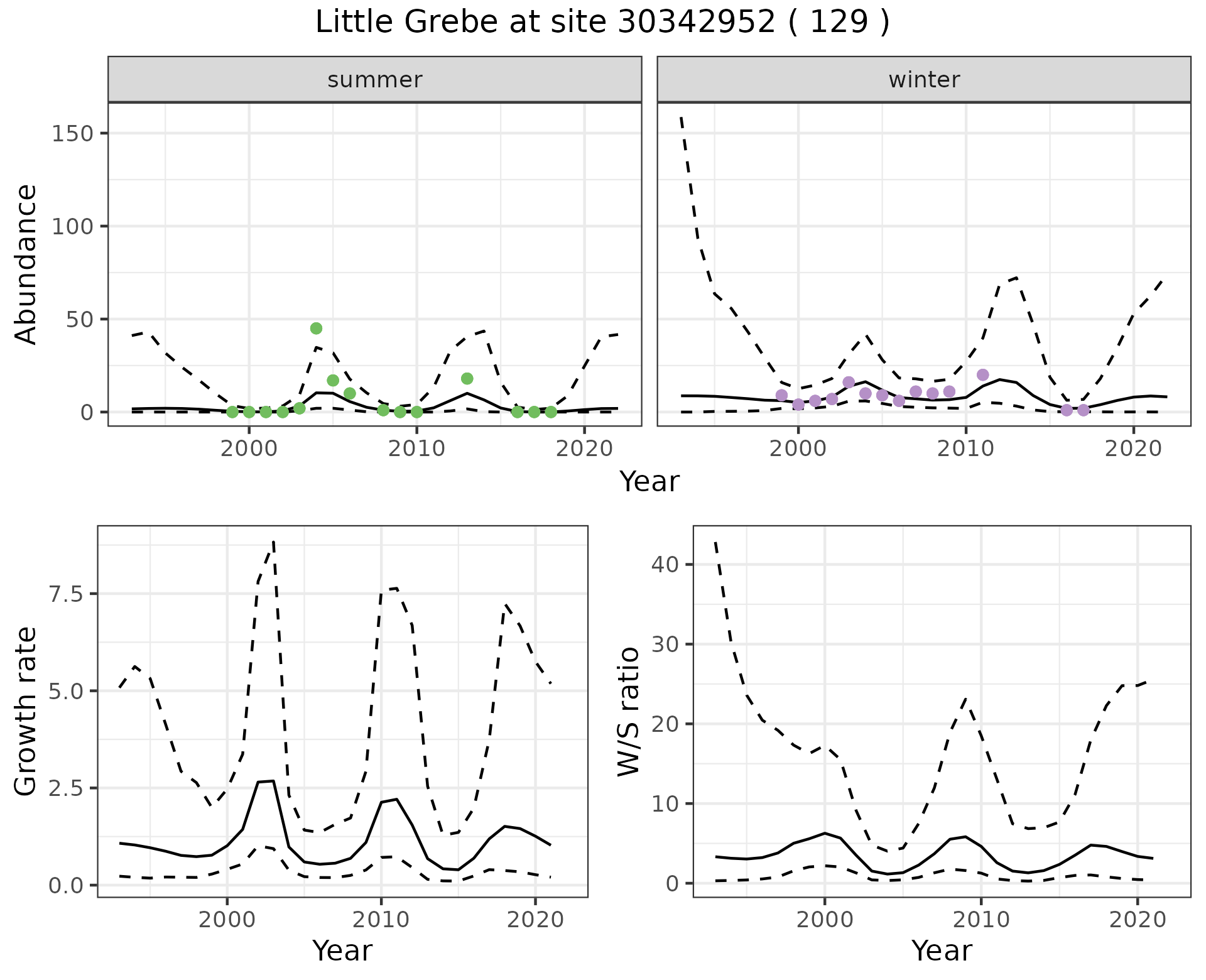Click the 40 tick on W/S ratio axis

[665, 564]
